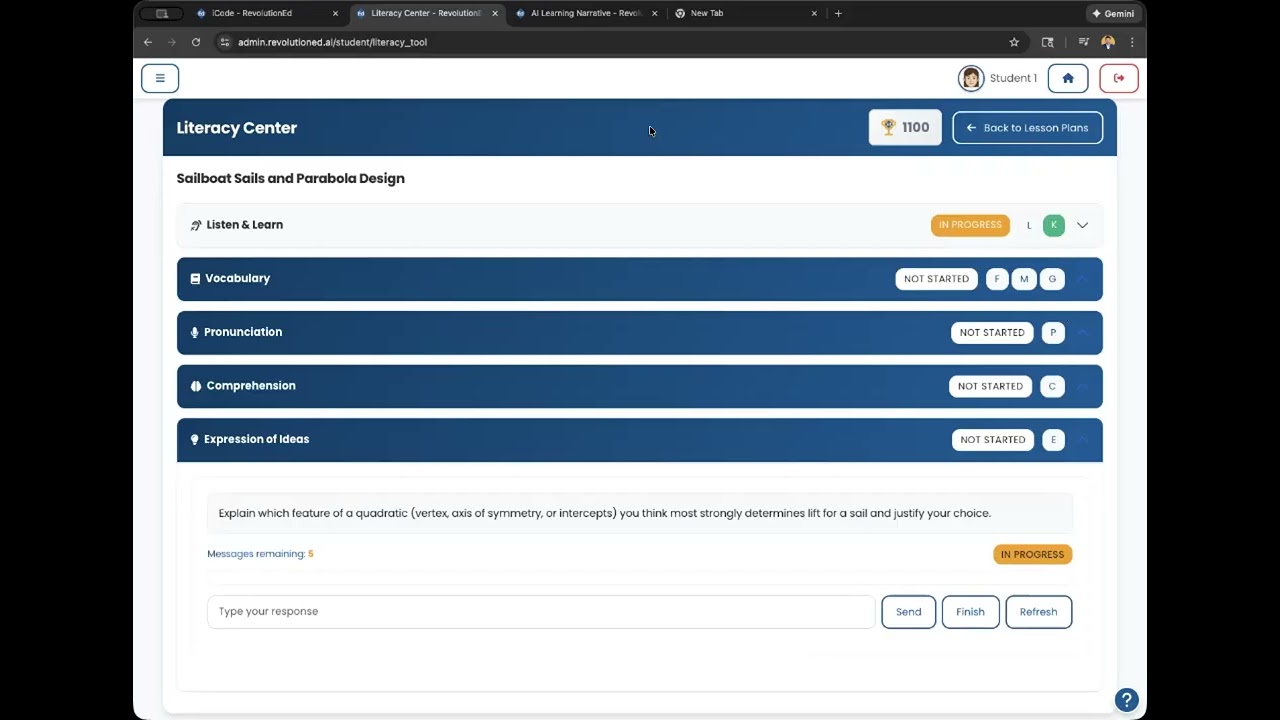Open the hamburger menu button

tap(160, 78)
